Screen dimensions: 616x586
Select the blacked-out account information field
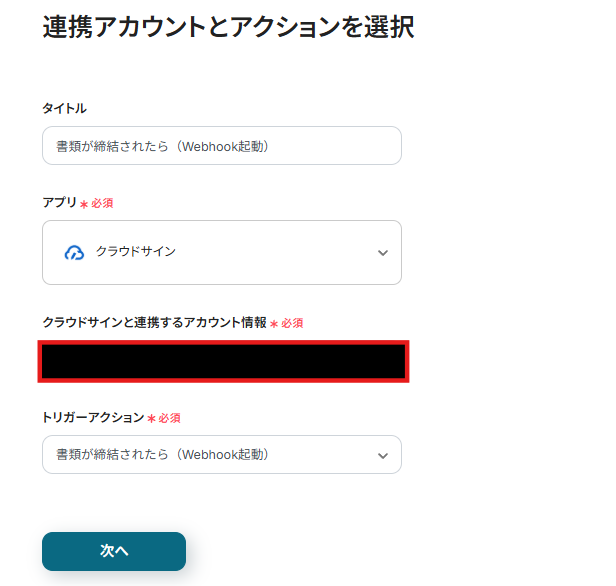coord(223,361)
